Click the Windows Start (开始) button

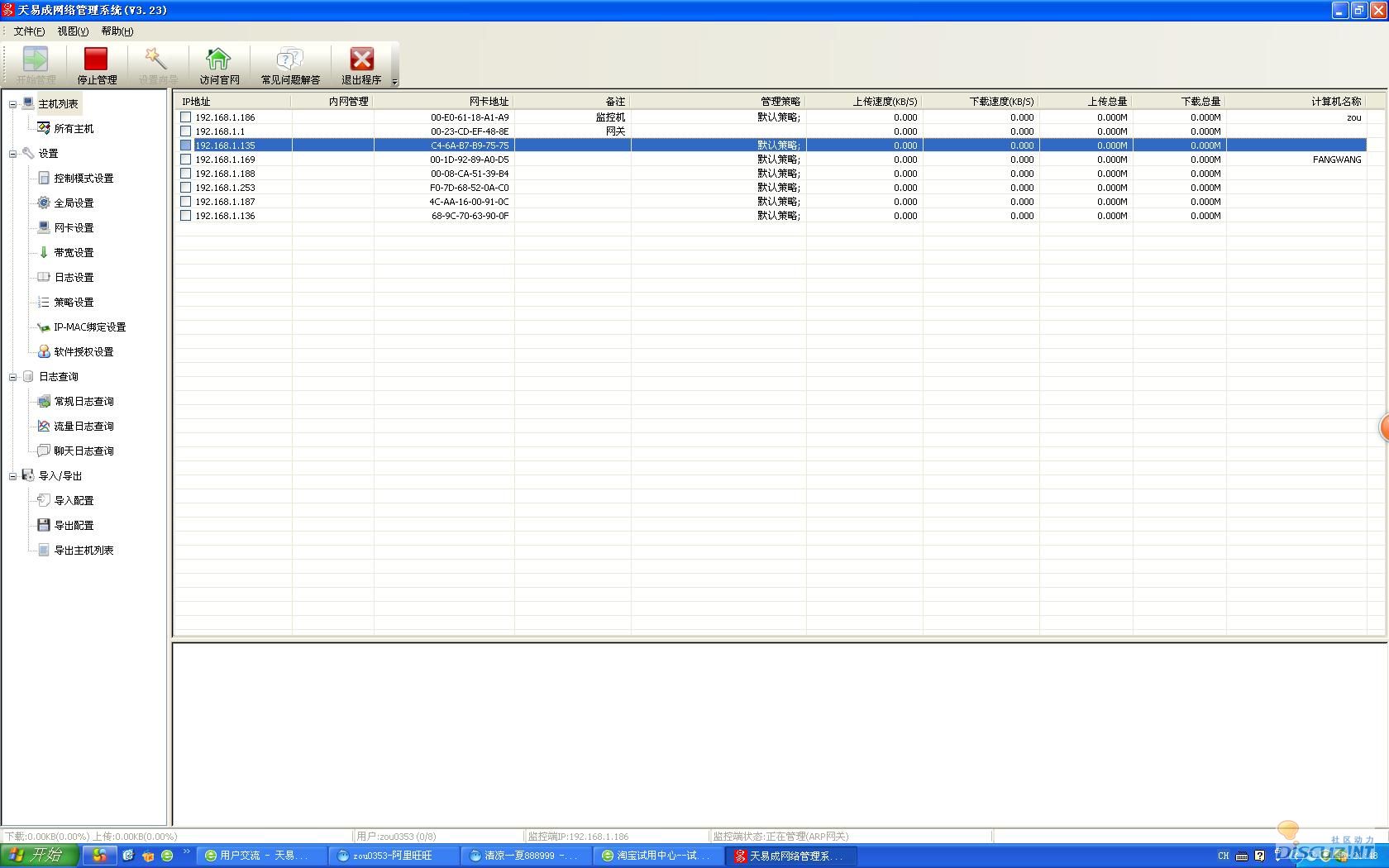coord(39,856)
